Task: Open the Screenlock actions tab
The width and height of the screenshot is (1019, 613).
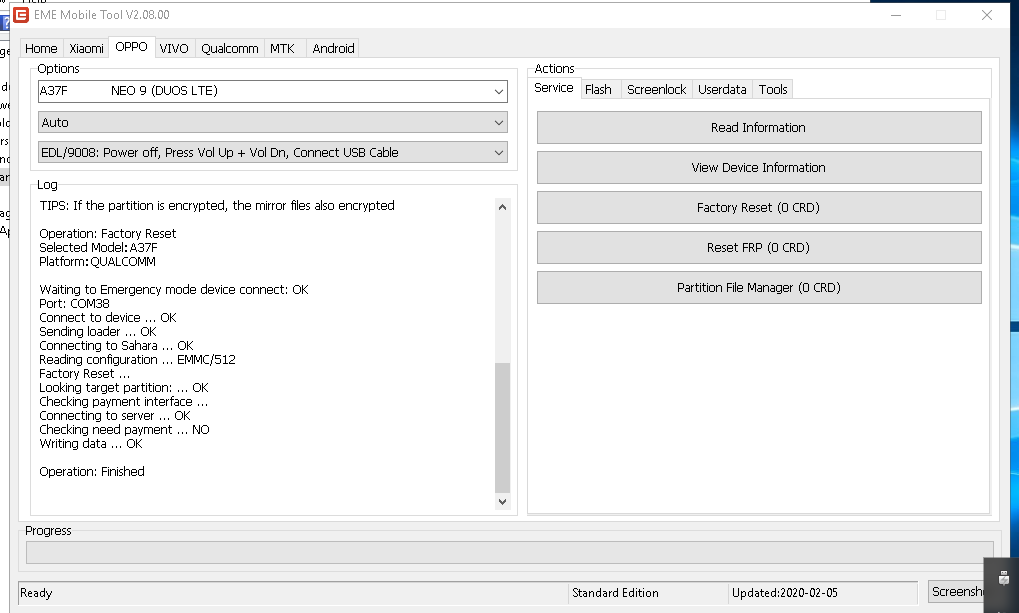Action: tap(656, 90)
